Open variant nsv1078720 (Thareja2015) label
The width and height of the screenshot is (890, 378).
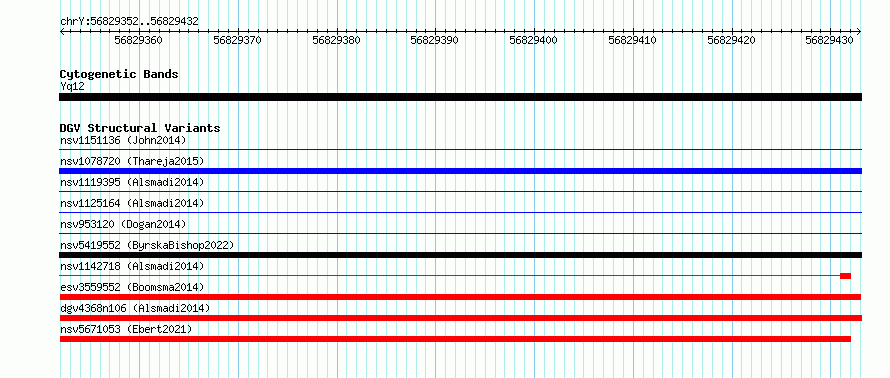coord(132,161)
